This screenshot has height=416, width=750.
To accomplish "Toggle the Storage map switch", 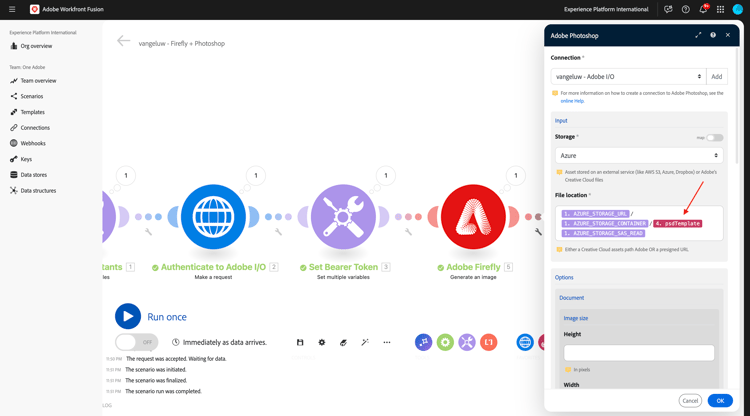I will pyautogui.click(x=715, y=138).
